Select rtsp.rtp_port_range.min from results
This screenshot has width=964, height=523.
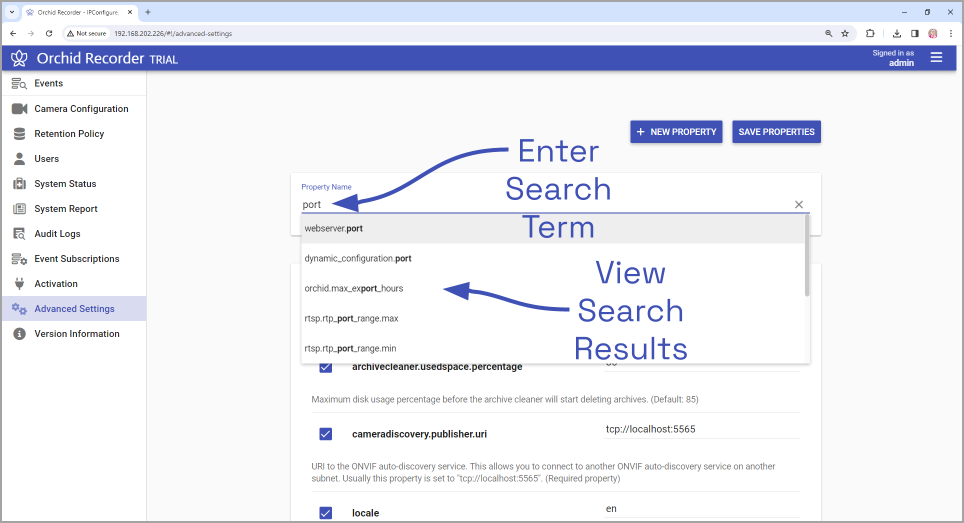click(553, 348)
